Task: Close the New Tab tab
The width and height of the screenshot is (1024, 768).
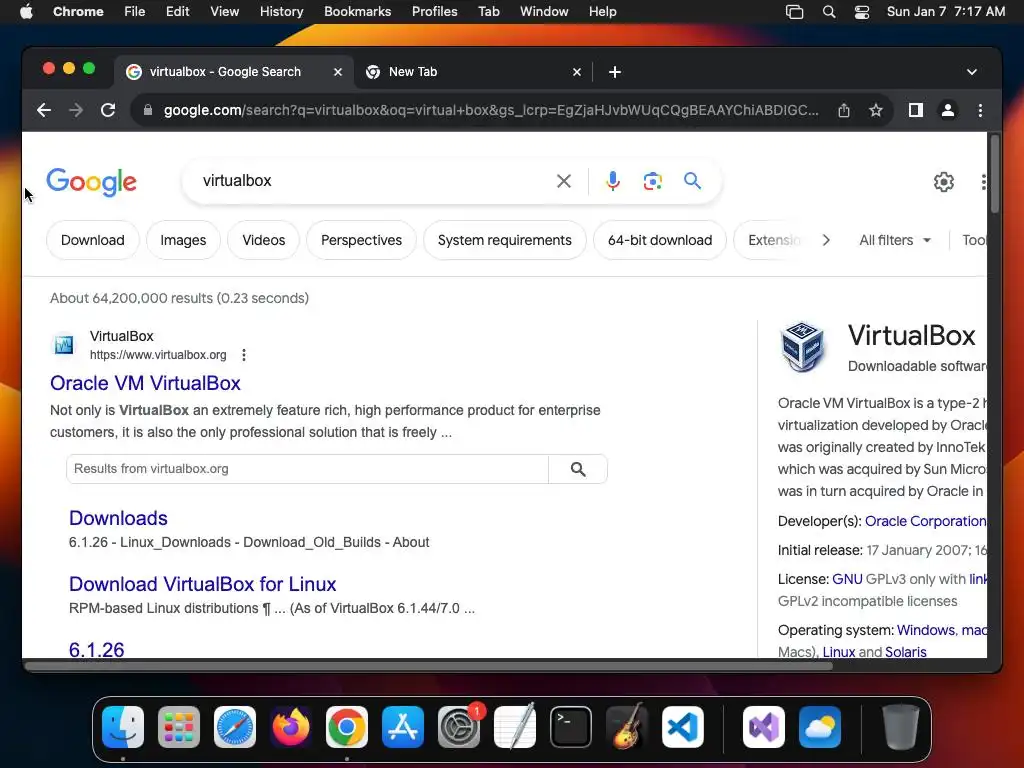Action: 577,72
